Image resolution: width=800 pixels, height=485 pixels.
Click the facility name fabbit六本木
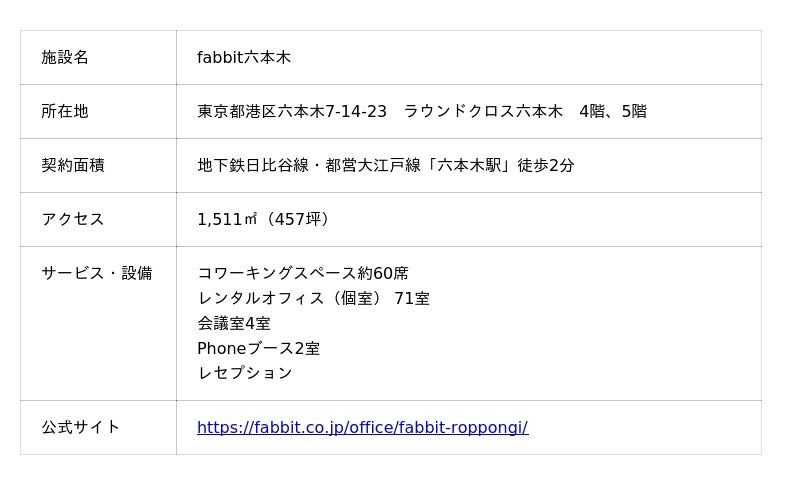pos(244,58)
